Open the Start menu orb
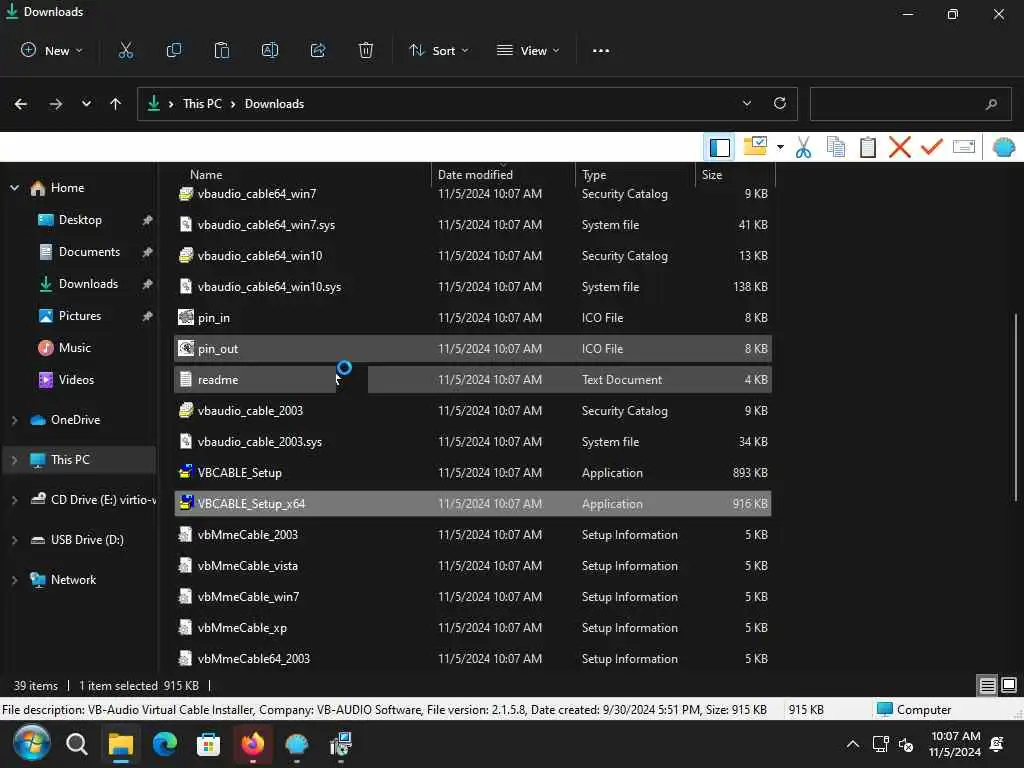 click(x=31, y=744)
